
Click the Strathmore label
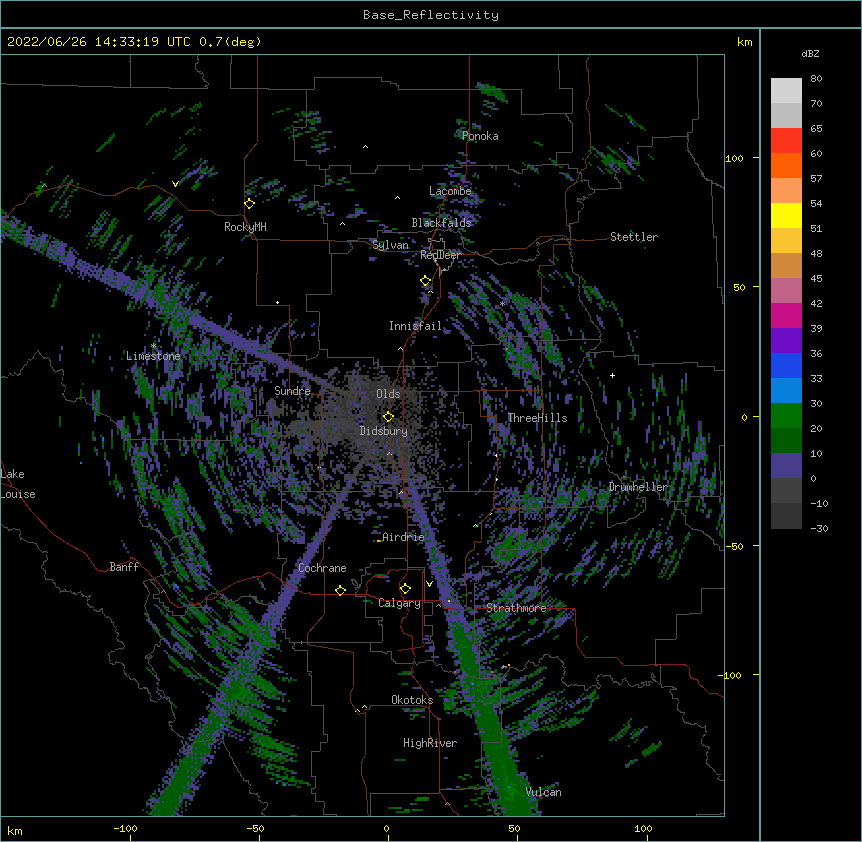coord(516,608)
